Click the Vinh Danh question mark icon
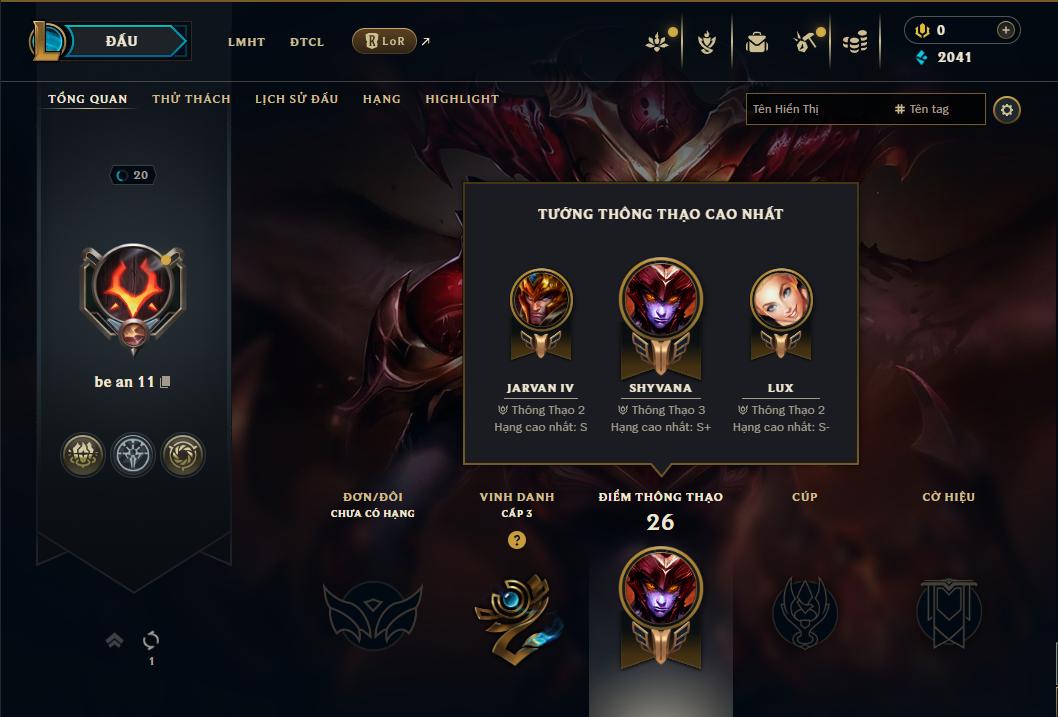This screenshot has width=1058, height=717. [517, 540]
